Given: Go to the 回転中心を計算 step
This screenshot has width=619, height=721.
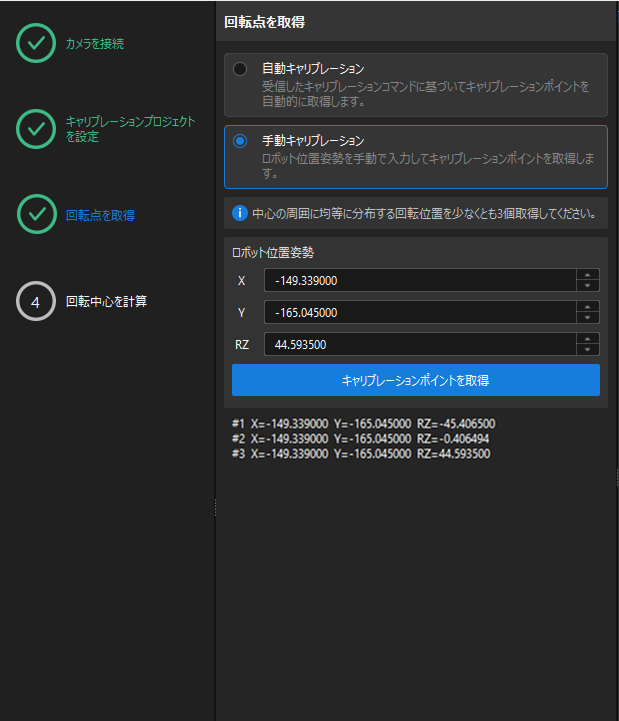Looking at the screenshot, I should click(106, 302).
